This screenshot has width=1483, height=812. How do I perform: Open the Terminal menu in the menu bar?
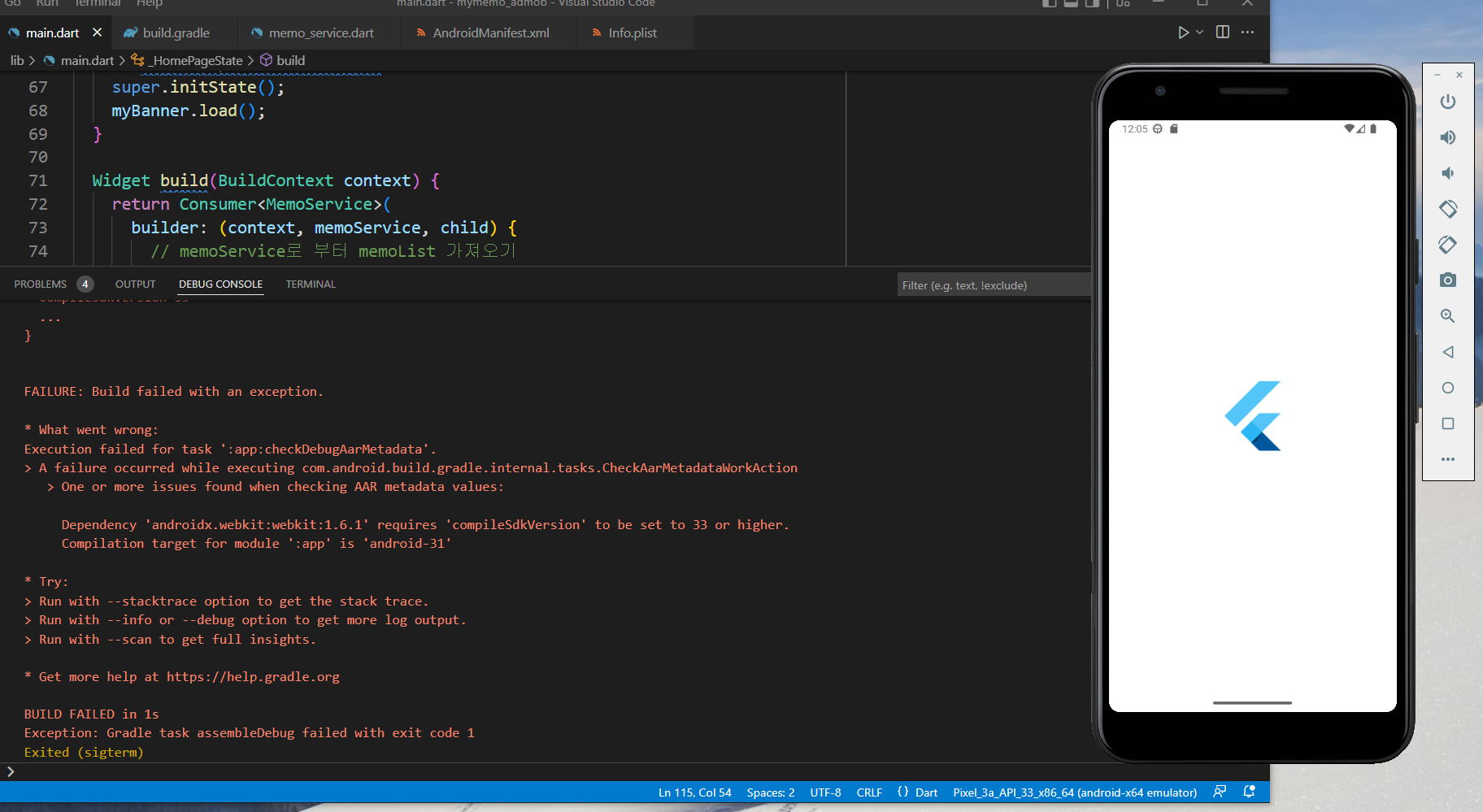[x=98, y=3]
